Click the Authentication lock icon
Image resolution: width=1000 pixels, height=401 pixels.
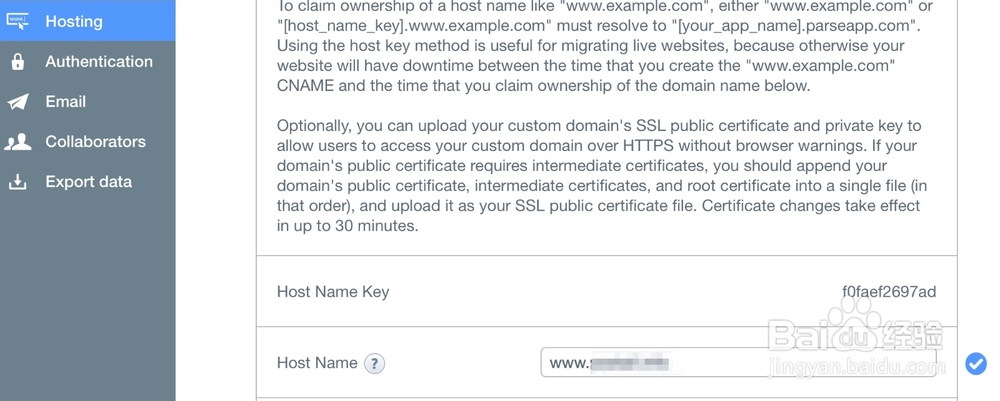pyautogui.click(x=17, y=62)
